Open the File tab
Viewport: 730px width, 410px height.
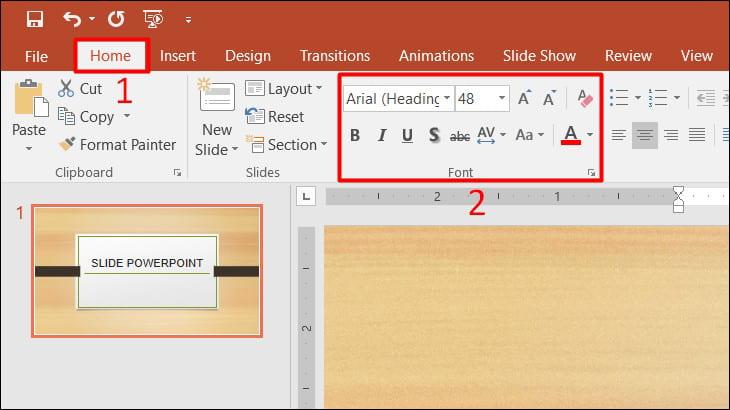tap(36, 56)
